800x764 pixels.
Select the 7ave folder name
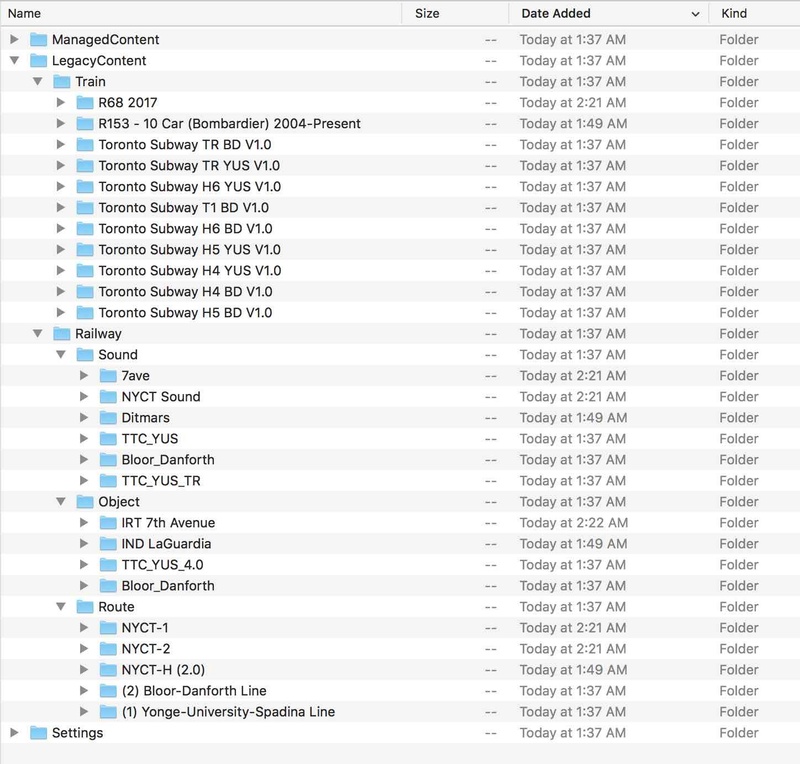click(x=135, y=375)
